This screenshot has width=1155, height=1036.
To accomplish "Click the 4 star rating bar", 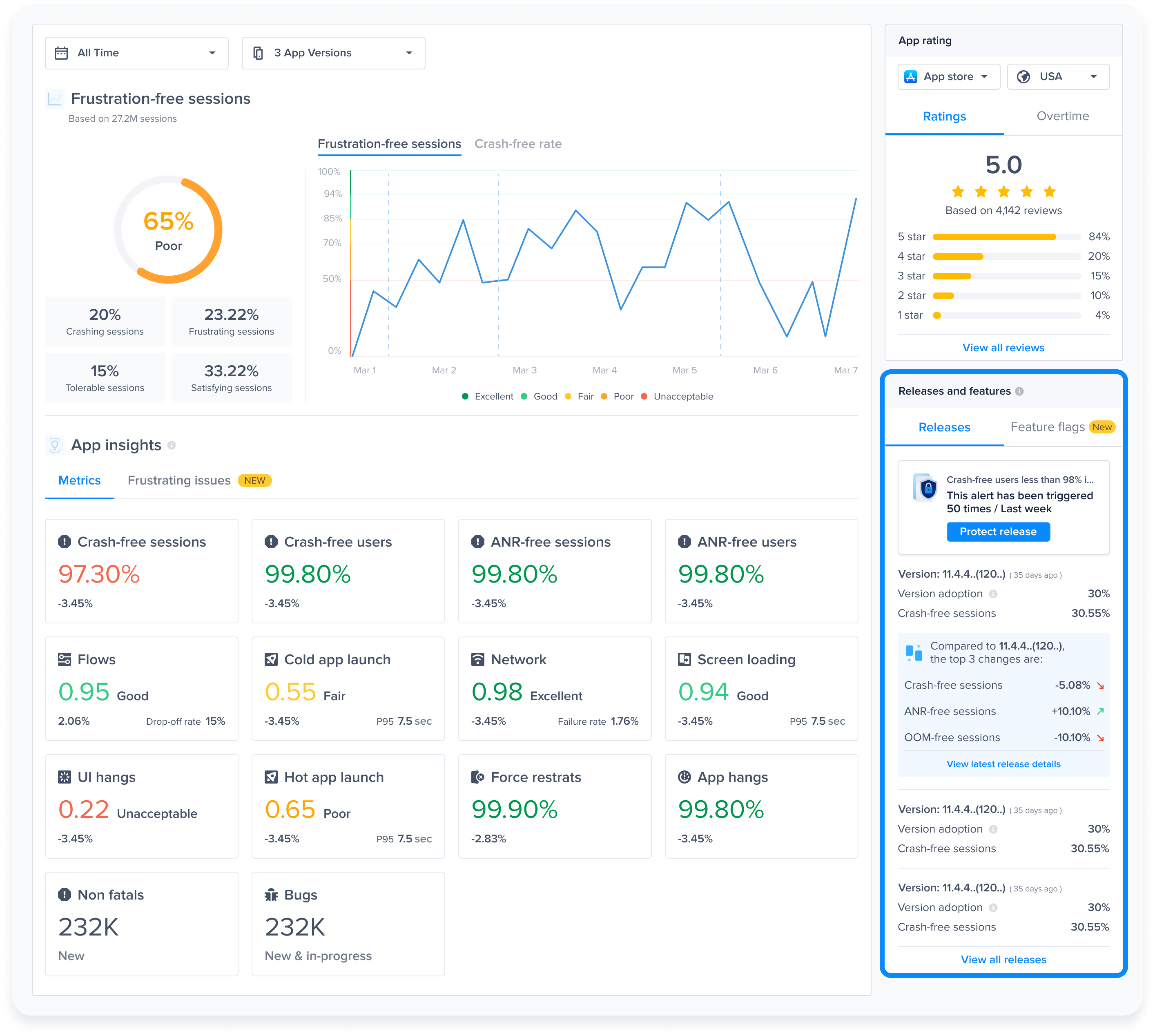I will [1006, 256].
